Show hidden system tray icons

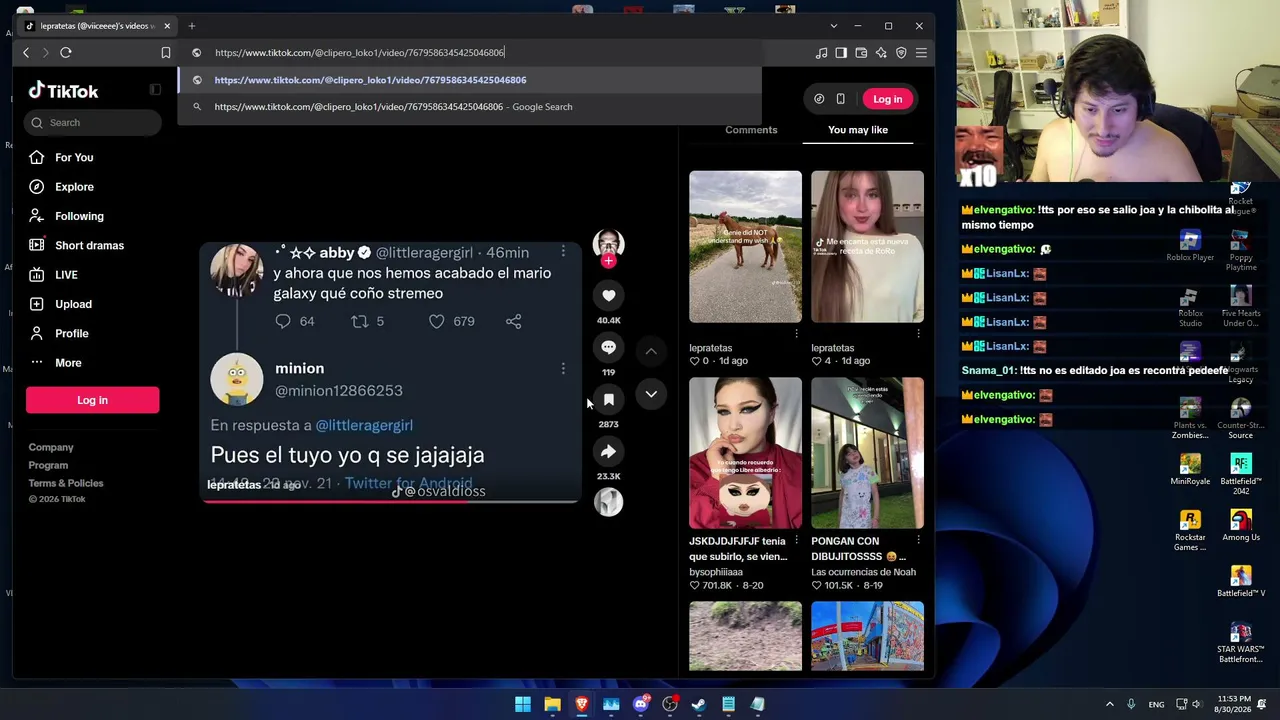pos(1109,704)
